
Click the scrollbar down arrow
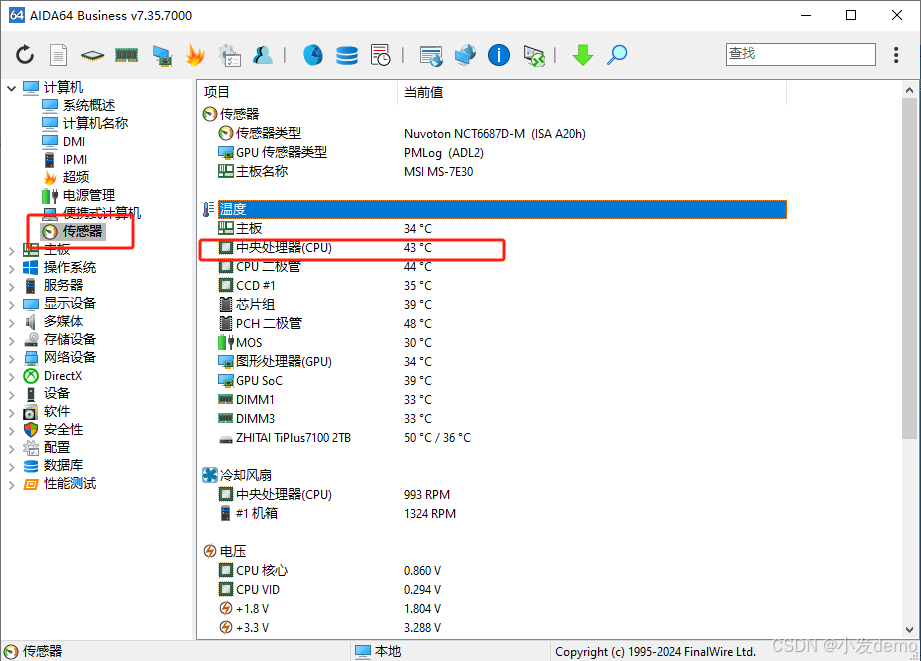(x=909, y=629)
